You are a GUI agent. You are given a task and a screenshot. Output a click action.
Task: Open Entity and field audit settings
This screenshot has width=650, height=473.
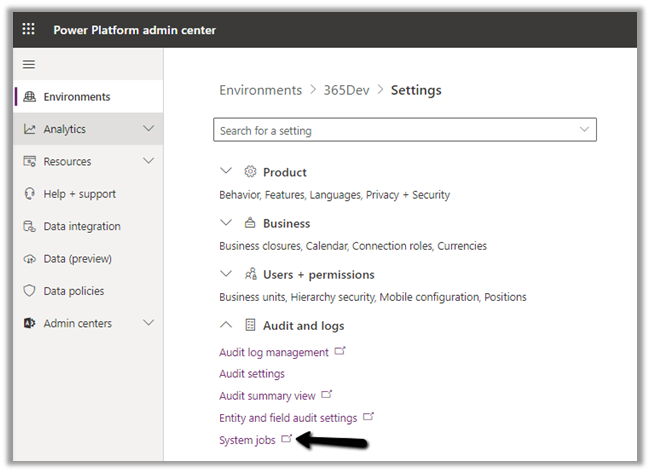coord(288,417)
